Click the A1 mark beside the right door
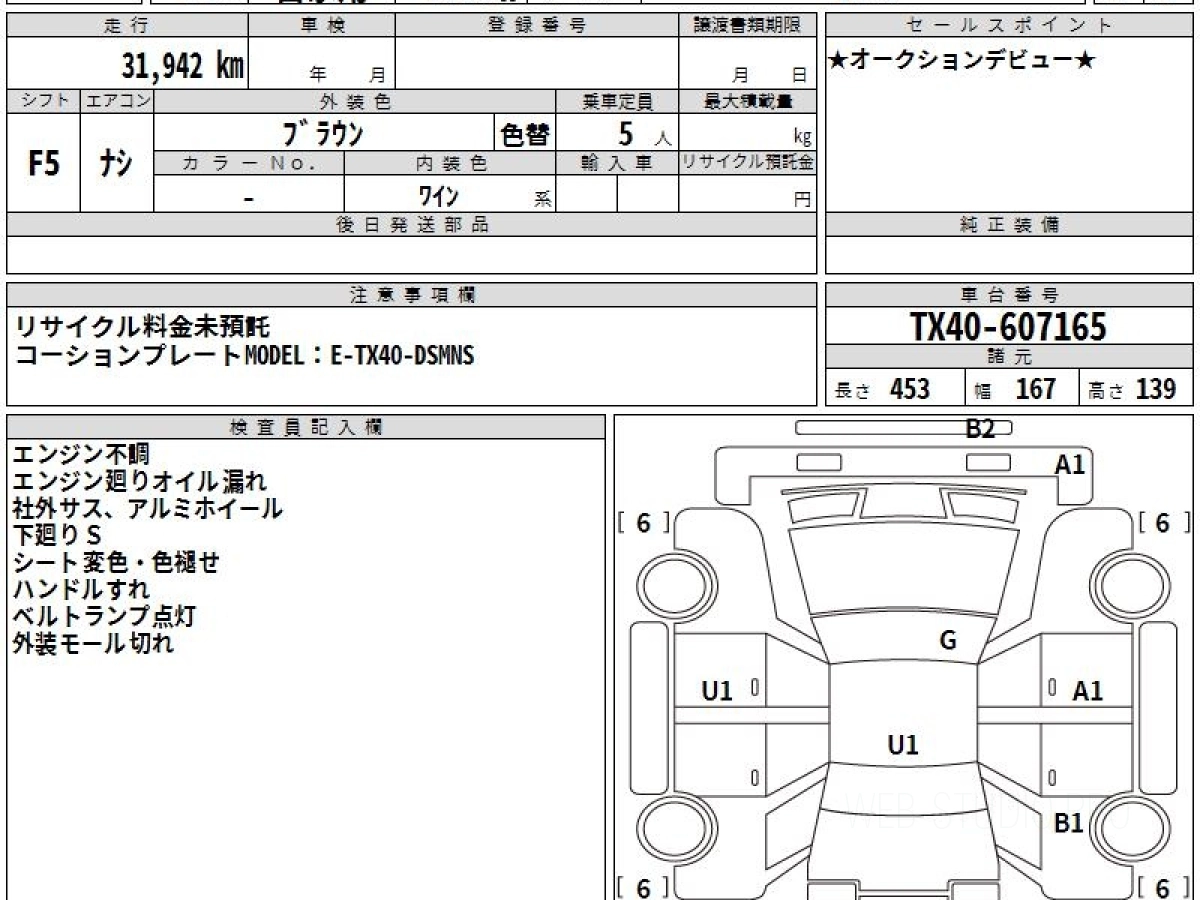The height and width of the screenshot is (900, 1200). (1088, 690)
